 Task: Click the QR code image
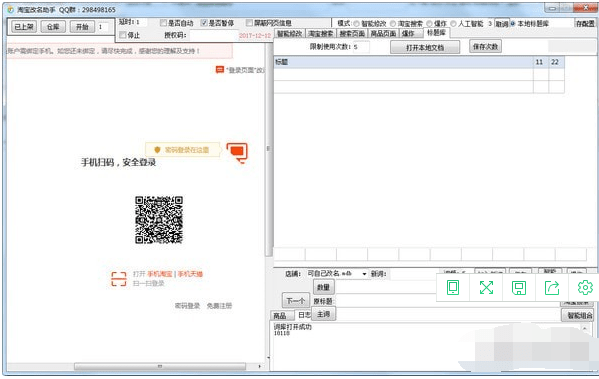(x=159, y=220)
